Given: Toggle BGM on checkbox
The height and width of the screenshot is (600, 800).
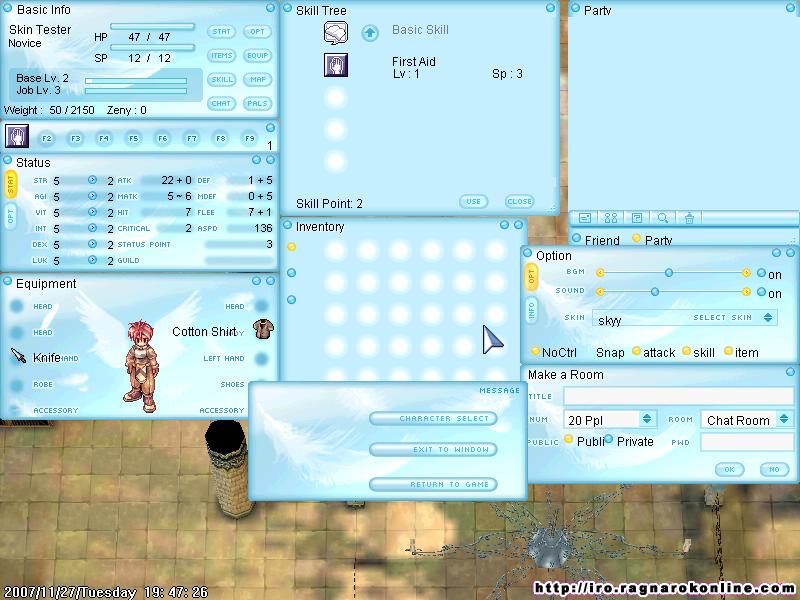Looking at the screenshot, I should pos(761,273).
